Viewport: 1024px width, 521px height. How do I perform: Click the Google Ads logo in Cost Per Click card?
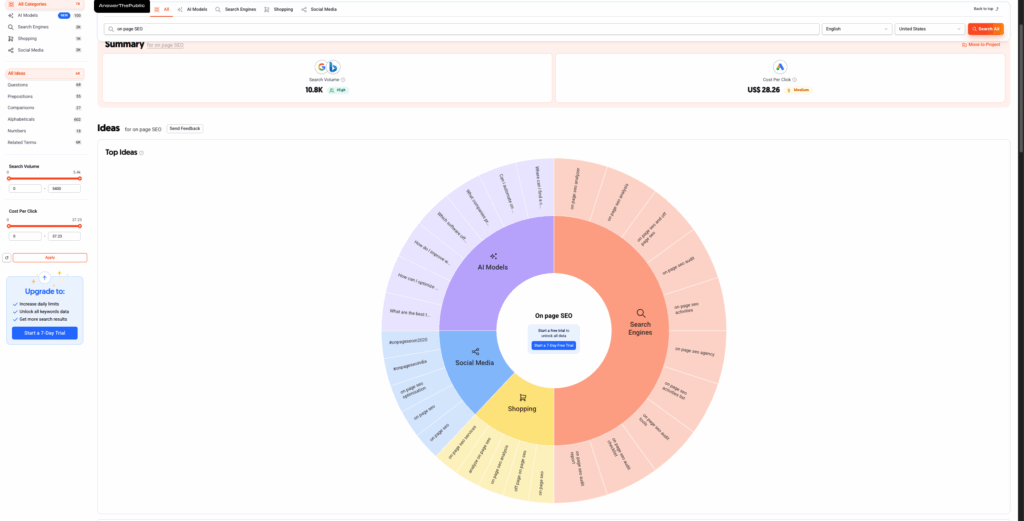click(x=780, y=67)
